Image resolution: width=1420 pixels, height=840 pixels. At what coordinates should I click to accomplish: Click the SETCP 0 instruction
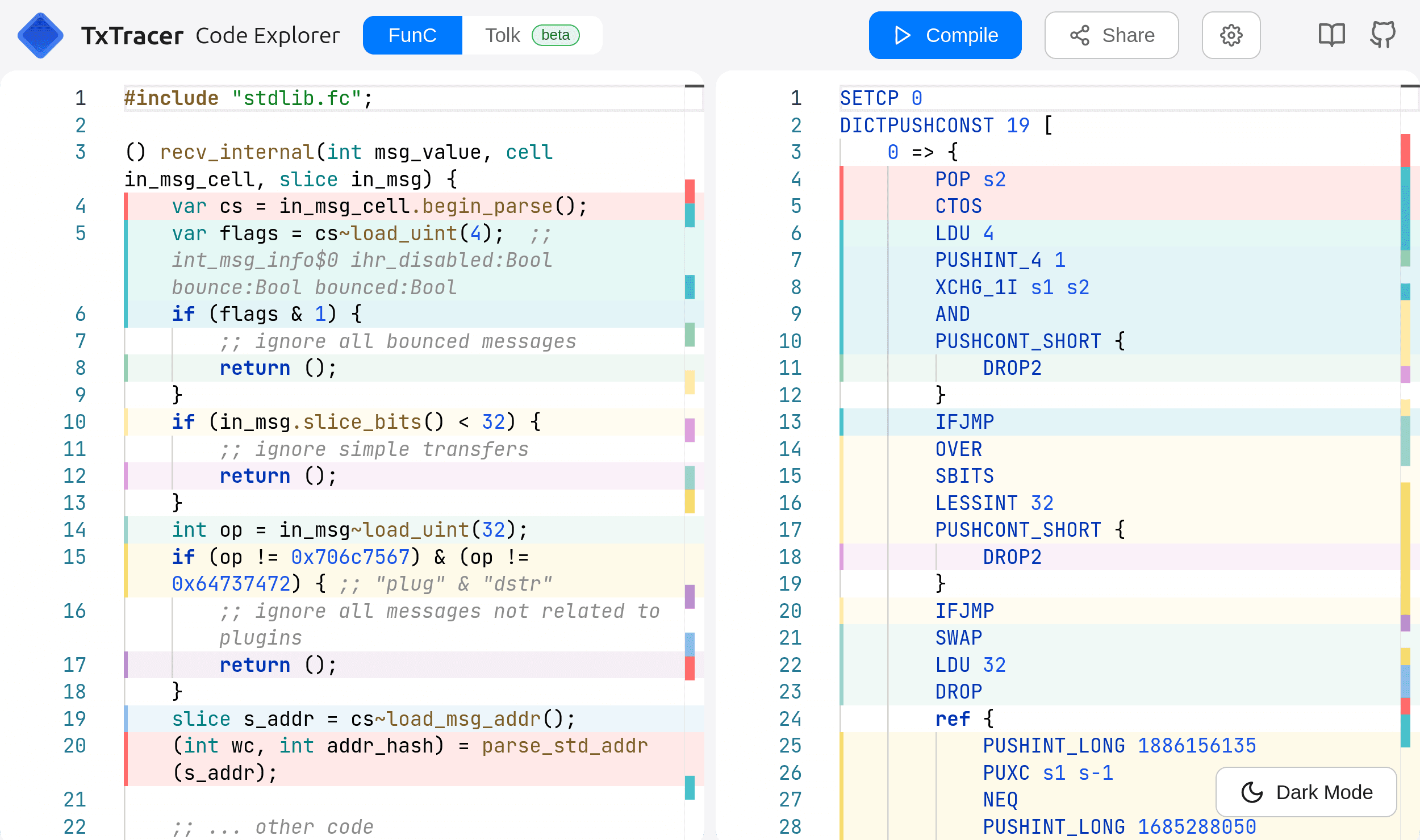click(881, 98)
